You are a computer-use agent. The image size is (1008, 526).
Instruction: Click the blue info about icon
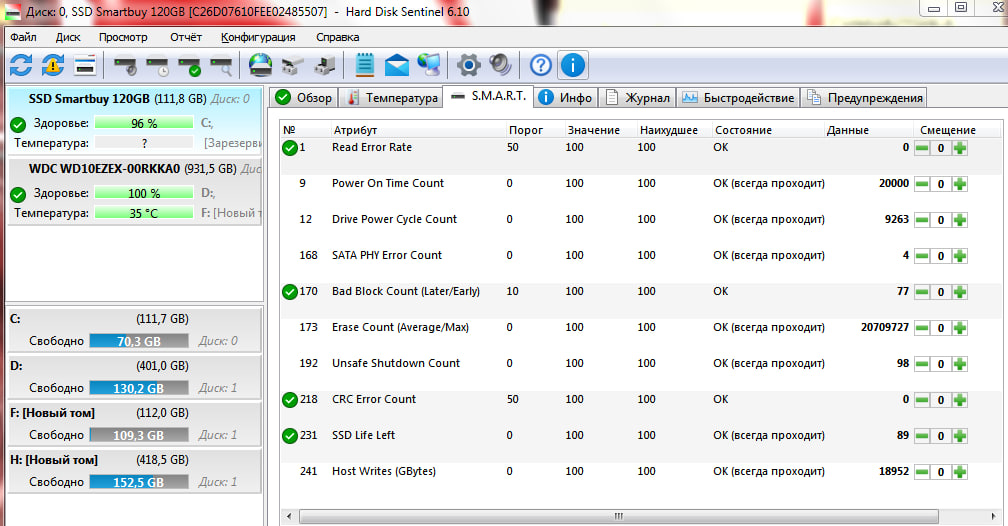(572, 66)
